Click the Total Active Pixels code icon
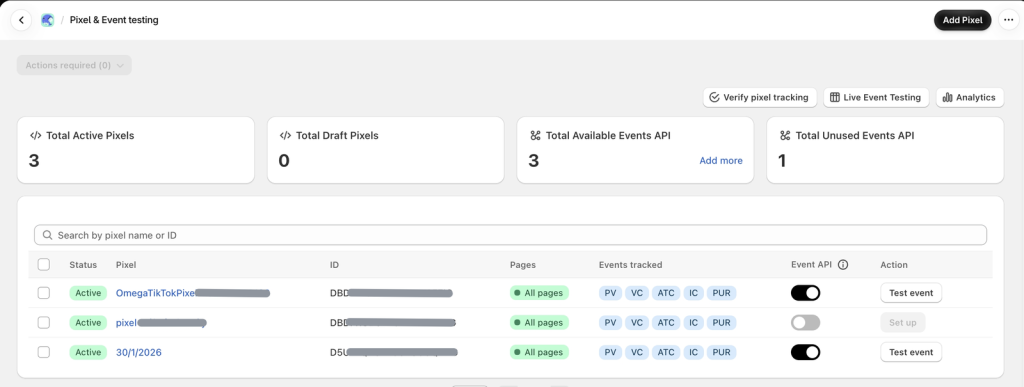 click(x=35, y=136)
